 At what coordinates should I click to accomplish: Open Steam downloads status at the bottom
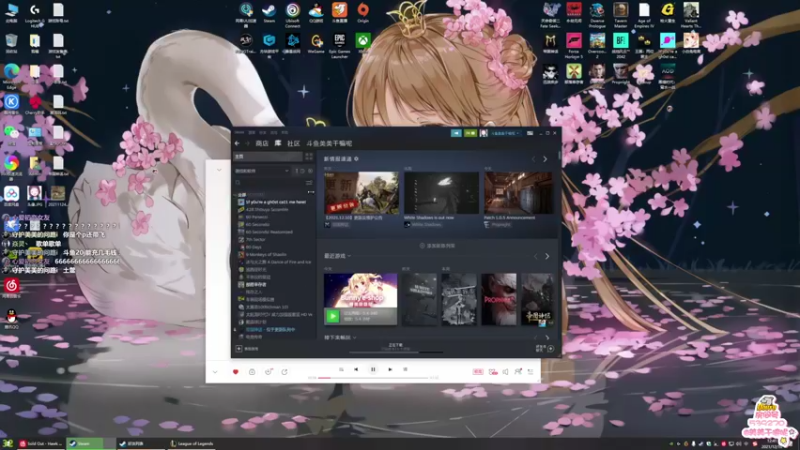click(x=396, y=347)
